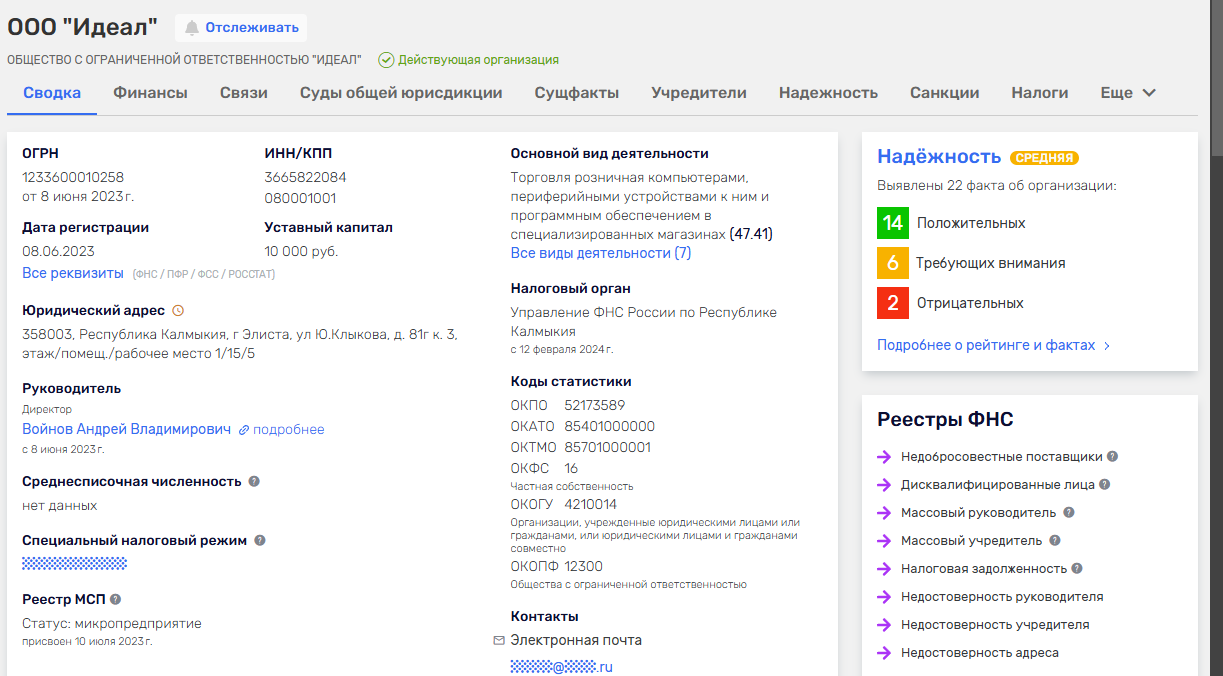Click help icon beside Реестр МСП

click(116, 599)
